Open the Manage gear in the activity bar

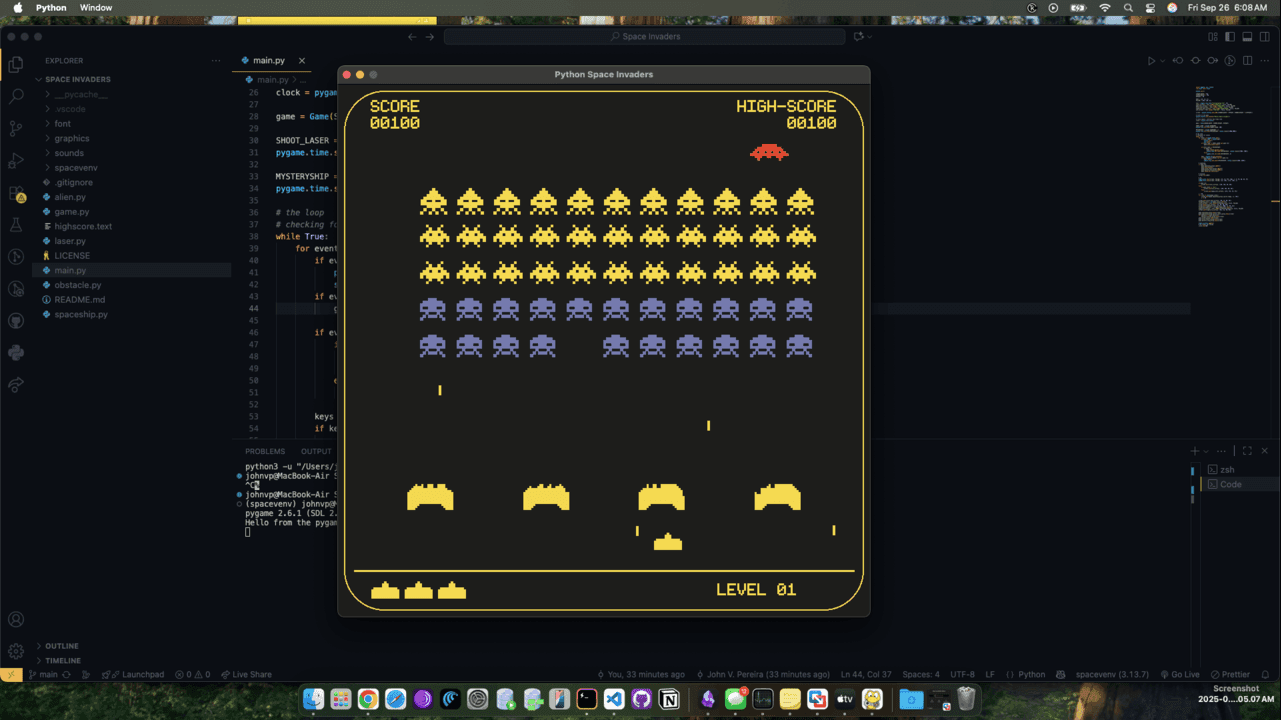[16, 651]
